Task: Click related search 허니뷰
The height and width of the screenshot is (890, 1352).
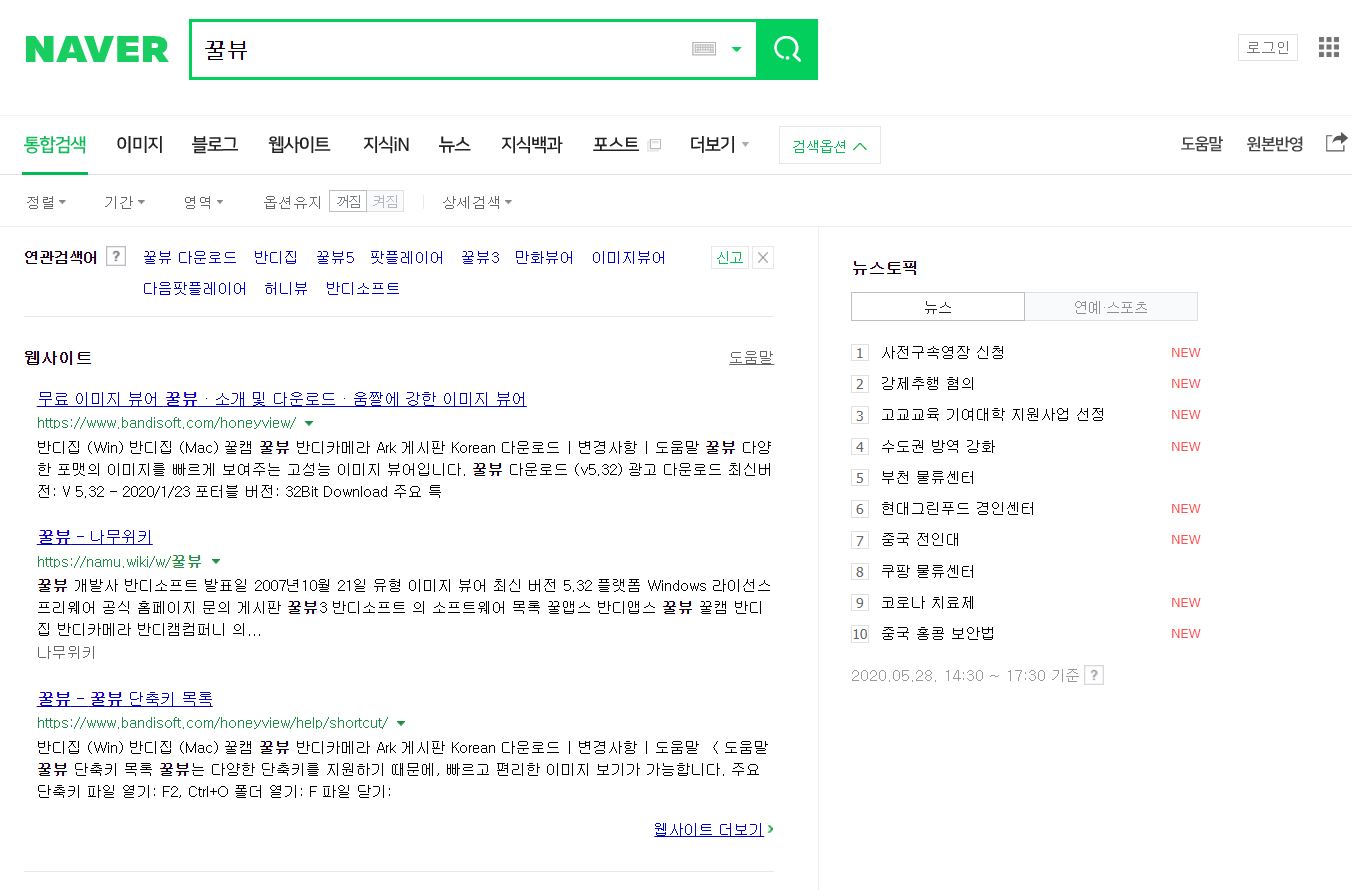Action: click(286, 288)
